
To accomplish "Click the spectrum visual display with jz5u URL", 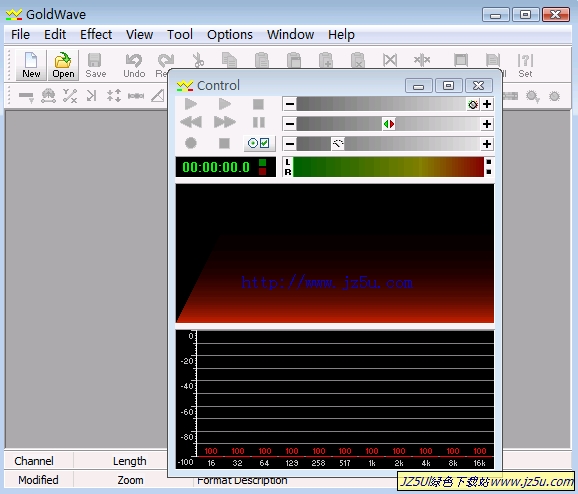I will 335,254.
